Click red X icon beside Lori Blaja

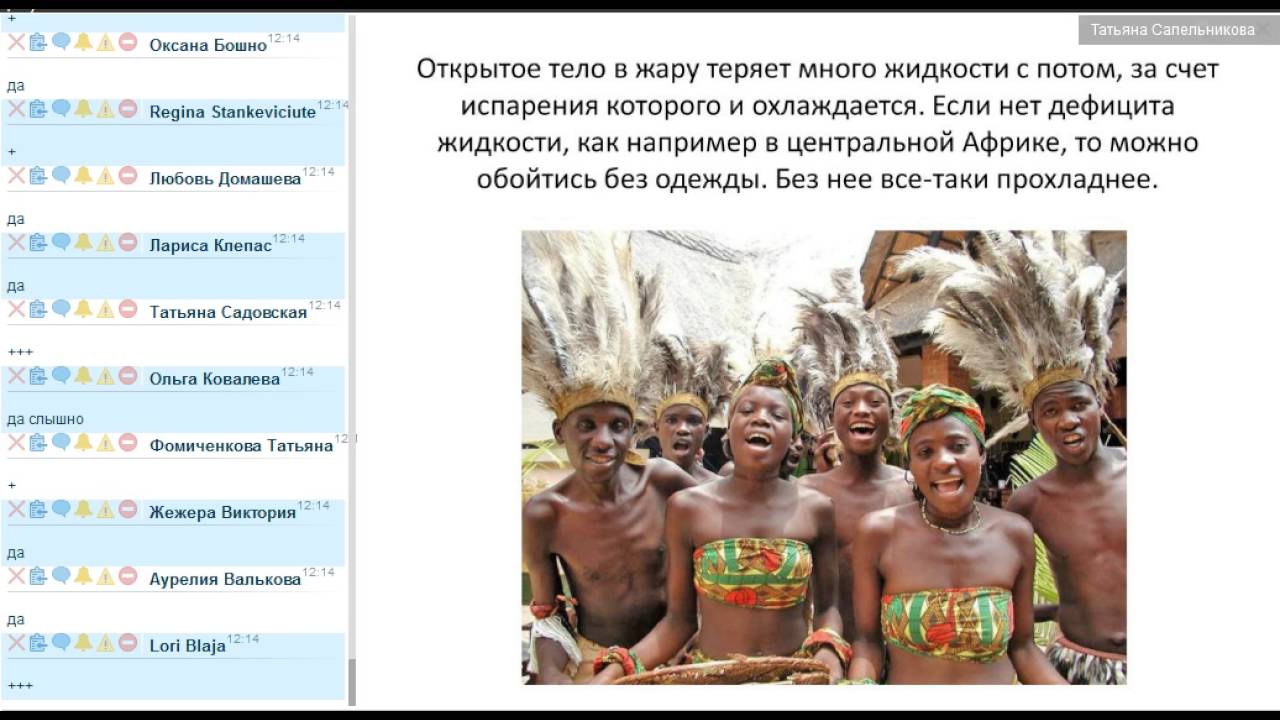(x=16, y=642)
